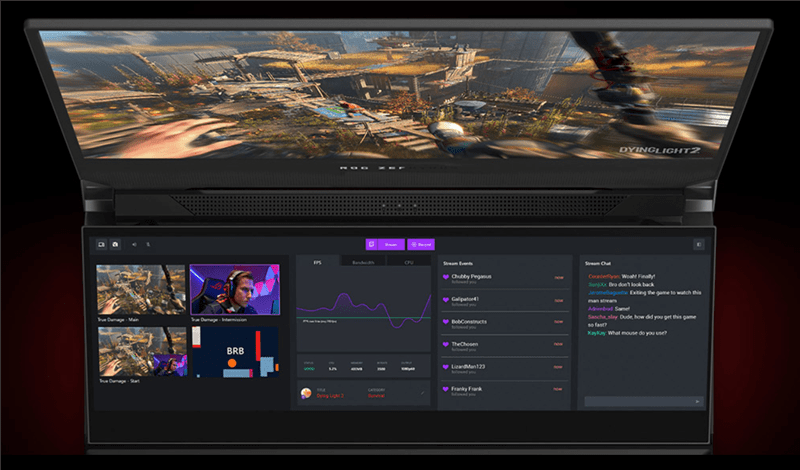The image size is (800, 470).
Task: Click the screenshot camera icon
Action: 115,244
